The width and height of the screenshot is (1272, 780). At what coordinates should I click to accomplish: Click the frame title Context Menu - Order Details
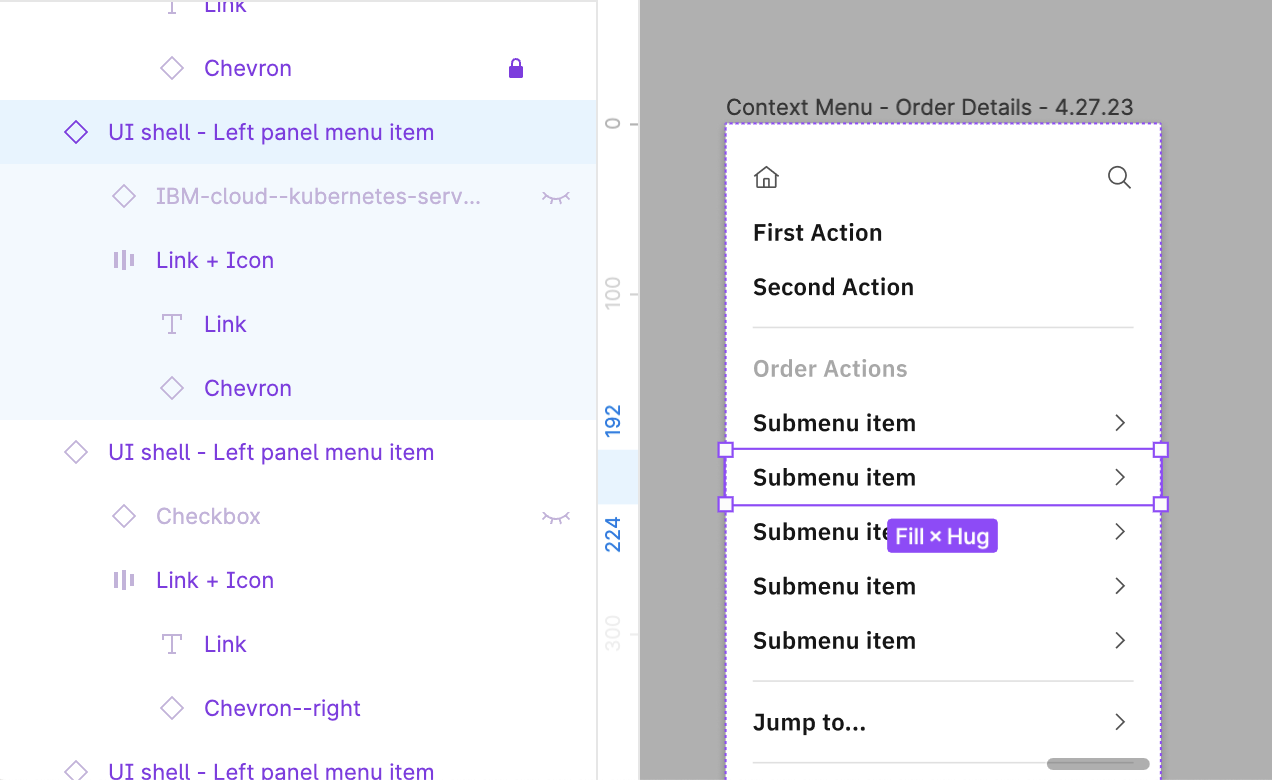[x=929, y=107]
